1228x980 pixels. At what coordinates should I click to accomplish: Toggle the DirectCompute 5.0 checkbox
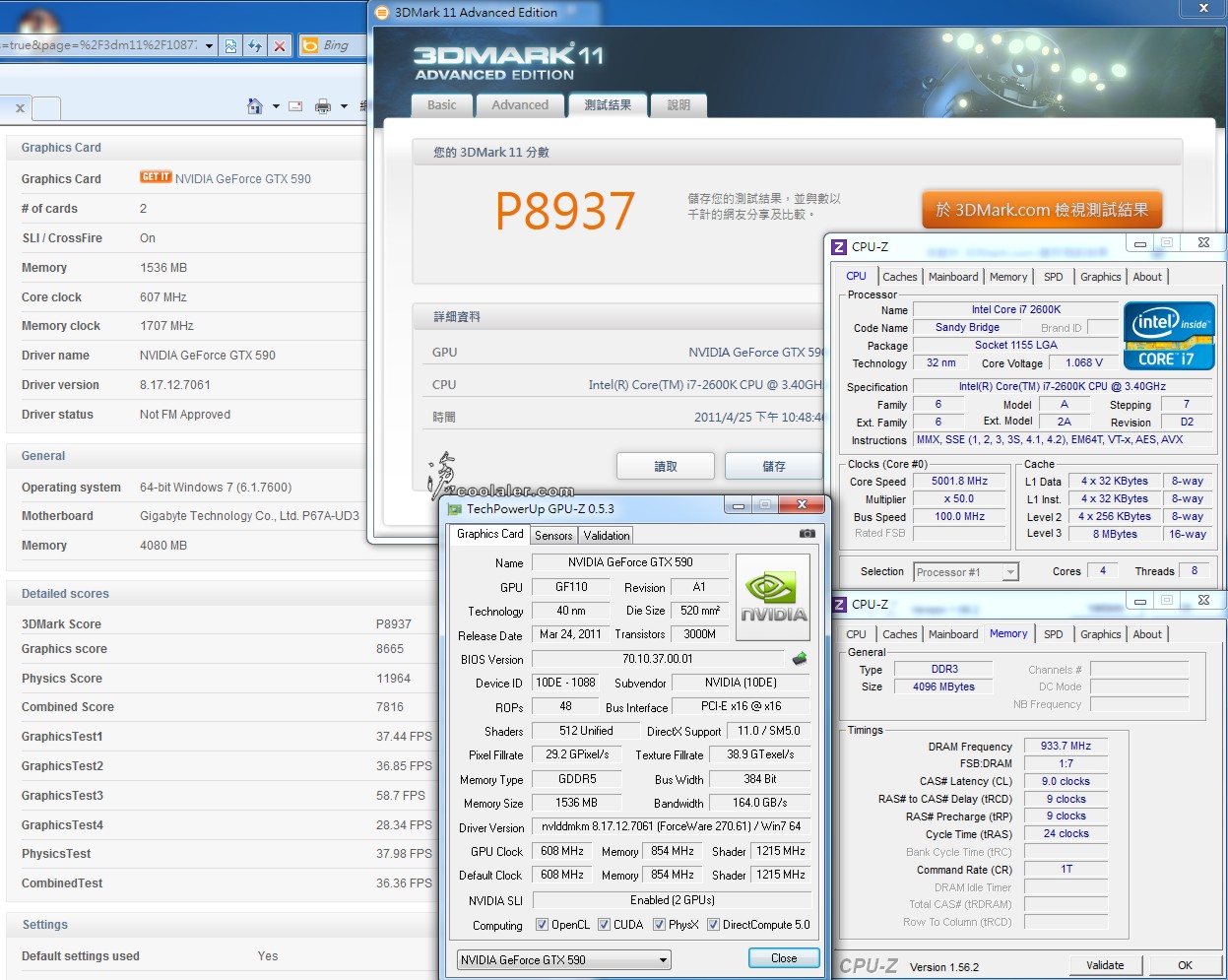(x=713, y=925)
